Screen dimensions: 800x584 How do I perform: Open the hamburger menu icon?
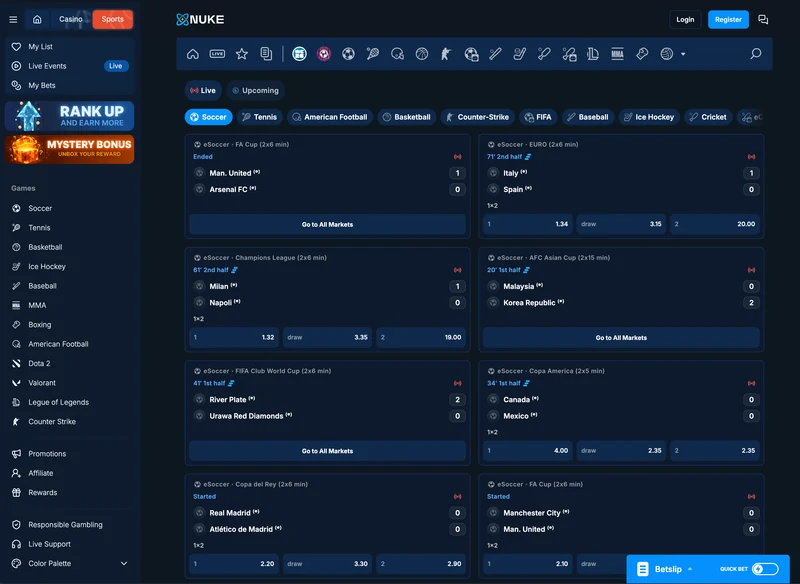13,19
